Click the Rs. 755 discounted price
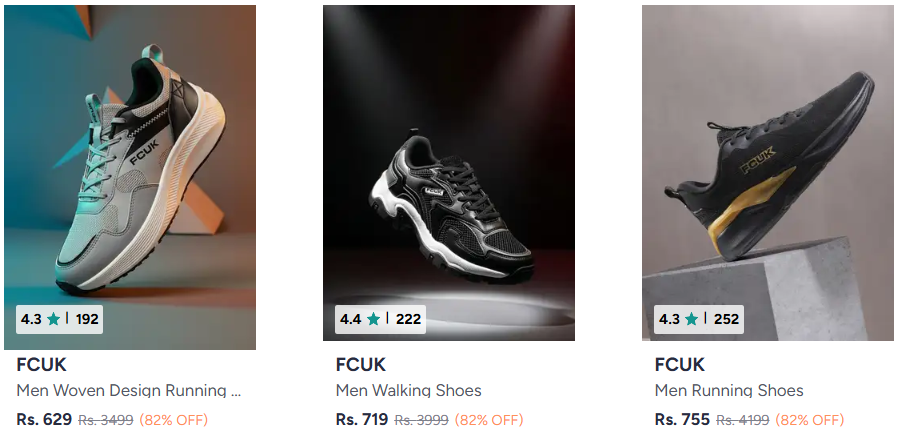 click(682, 419)
